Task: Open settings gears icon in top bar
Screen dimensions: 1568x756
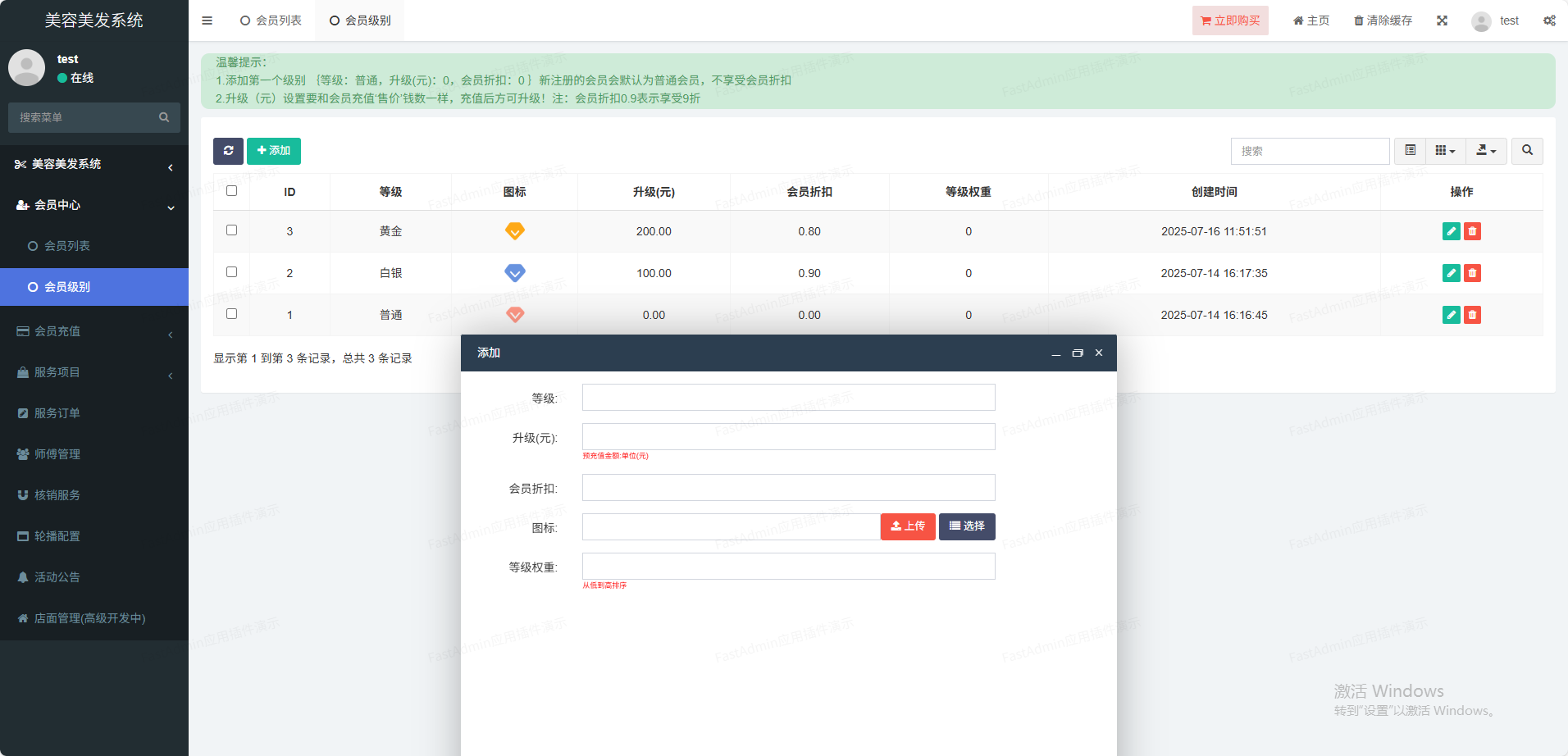Action: coord(1549,20)
